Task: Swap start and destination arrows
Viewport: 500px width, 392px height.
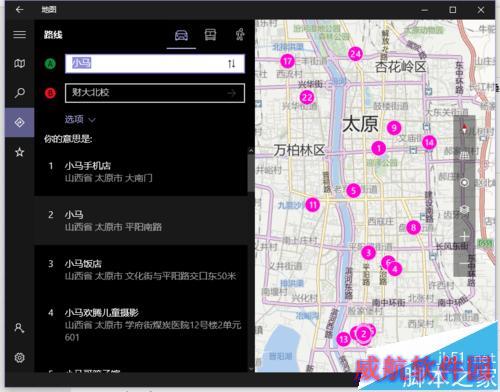Action: (x=232, y=63)
